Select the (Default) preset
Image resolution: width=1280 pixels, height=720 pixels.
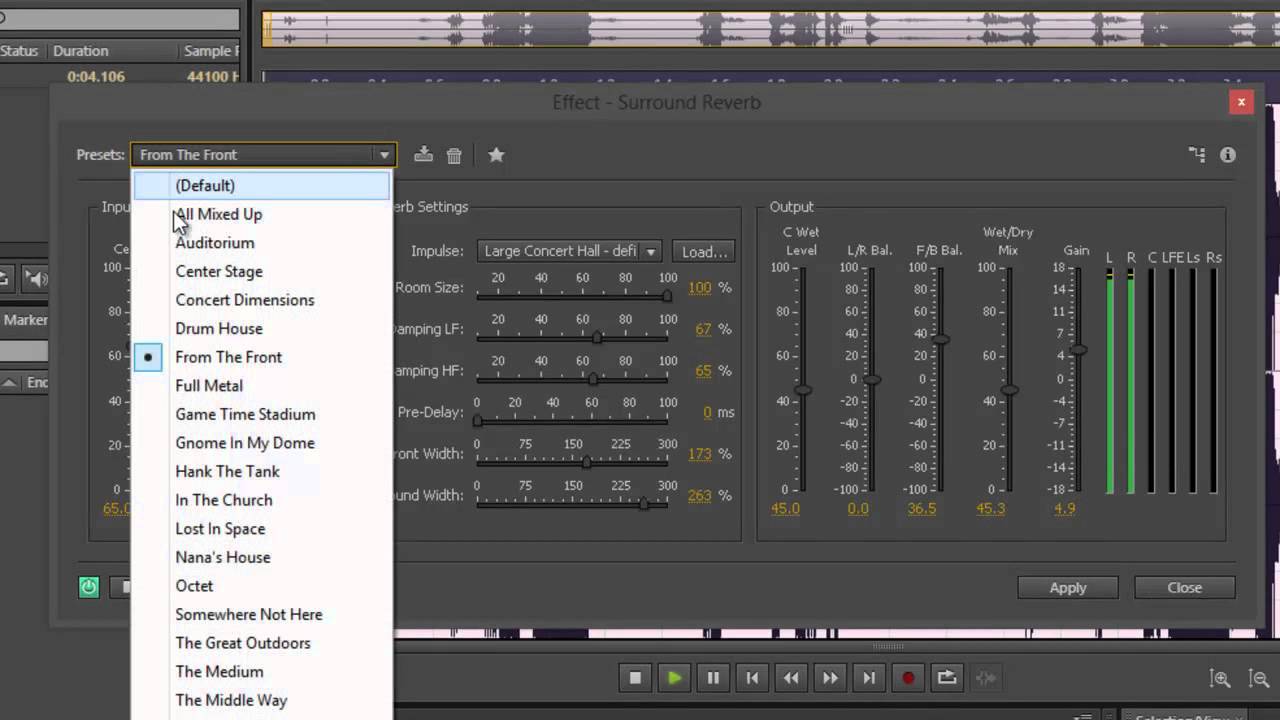click(262, 185)
